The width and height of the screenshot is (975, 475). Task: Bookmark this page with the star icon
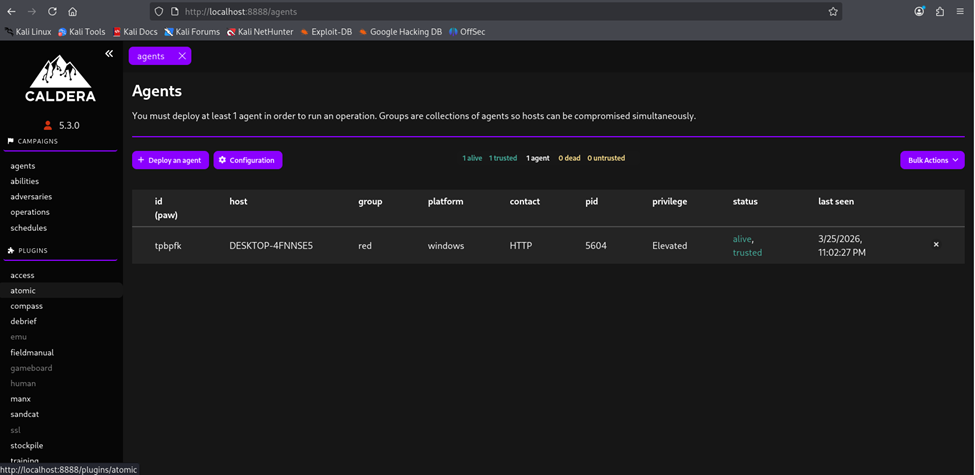pyautogui.click(x=833, y=12)
